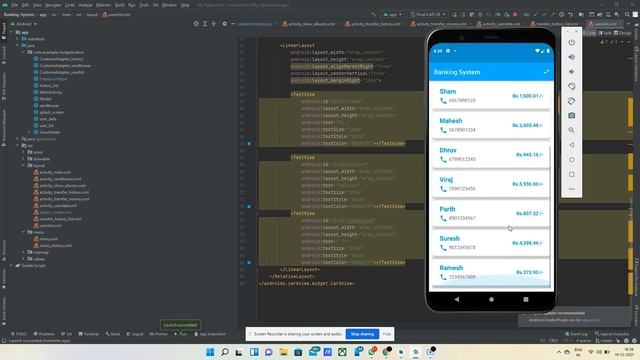This screenshot has height=360, width=640.
Task: Open Windows Start menu
Action: 210,352
